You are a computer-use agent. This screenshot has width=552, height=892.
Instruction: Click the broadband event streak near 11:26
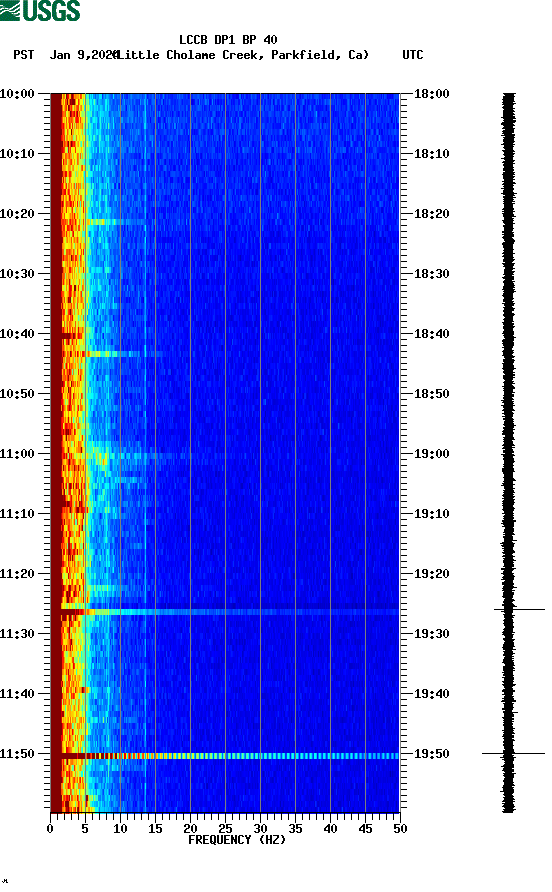coord(230,612)
